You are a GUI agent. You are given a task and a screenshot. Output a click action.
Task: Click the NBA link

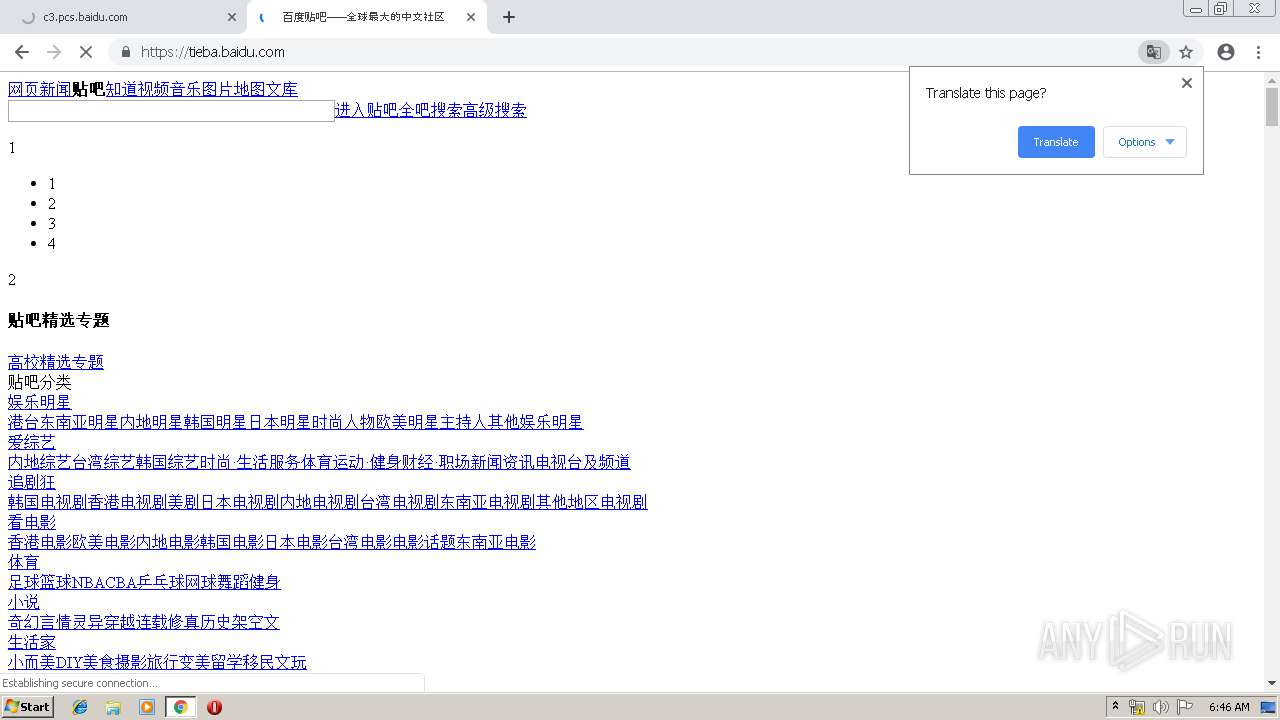(x=88, y=582)
